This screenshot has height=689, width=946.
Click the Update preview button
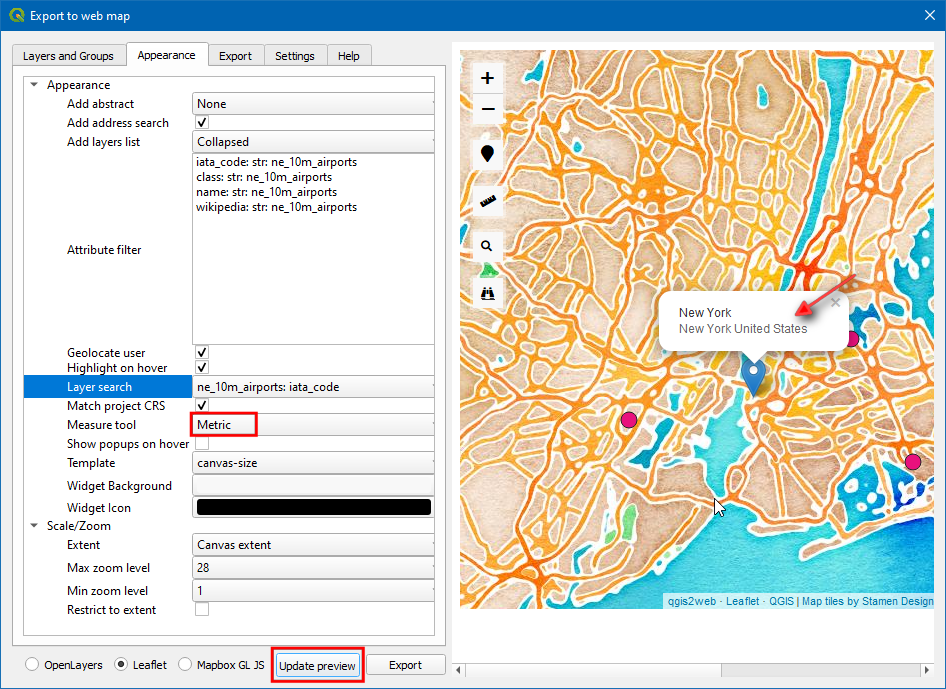point(317,666)
